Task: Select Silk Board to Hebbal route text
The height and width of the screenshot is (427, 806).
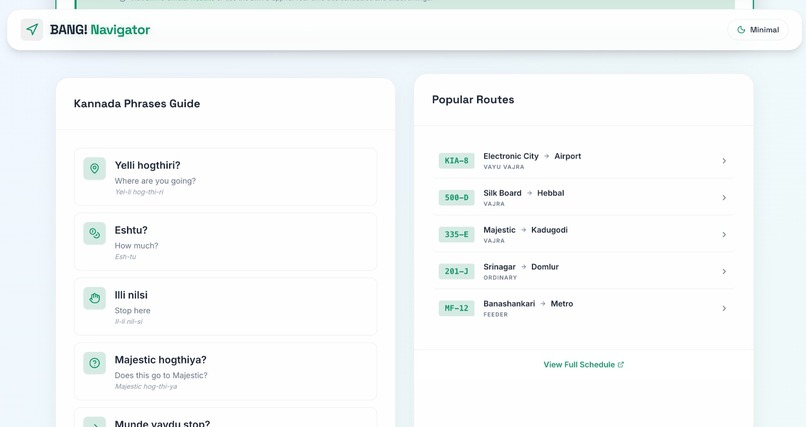Action: coord(524,193)
